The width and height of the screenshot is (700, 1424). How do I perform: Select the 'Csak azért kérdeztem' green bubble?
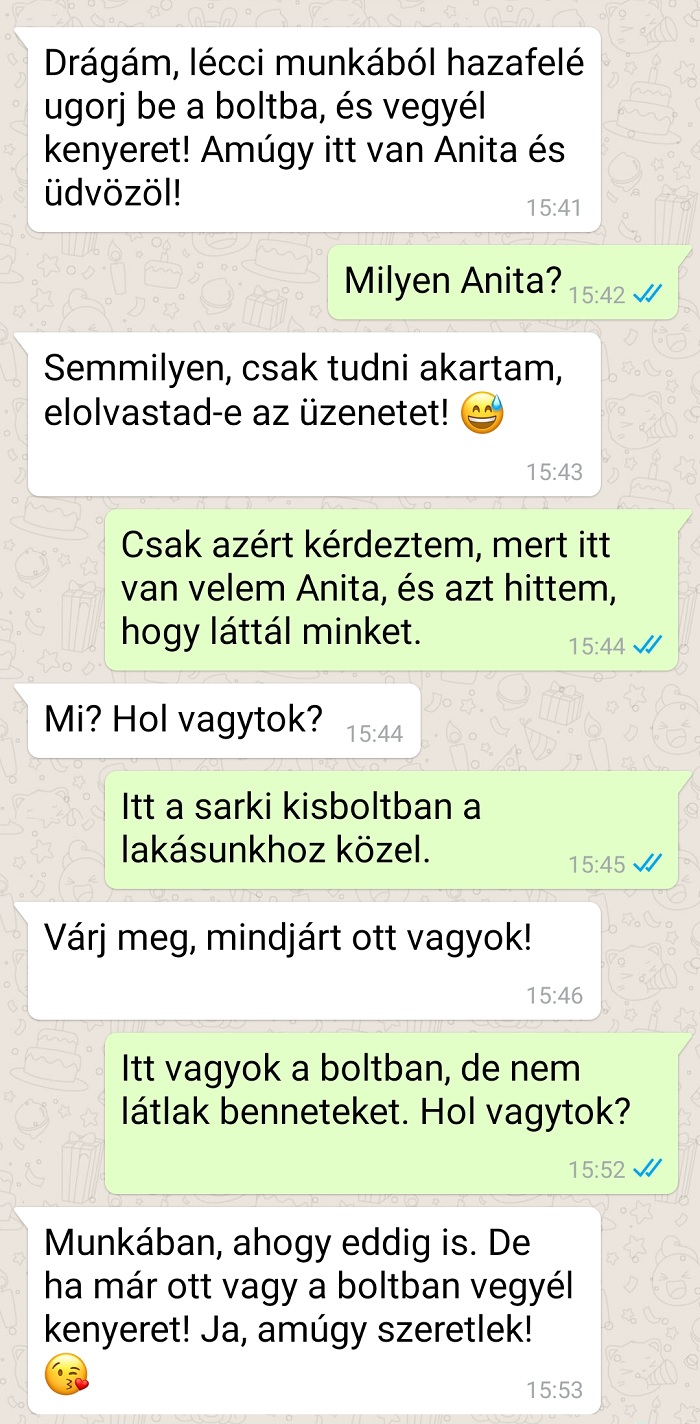click(393, 590)
